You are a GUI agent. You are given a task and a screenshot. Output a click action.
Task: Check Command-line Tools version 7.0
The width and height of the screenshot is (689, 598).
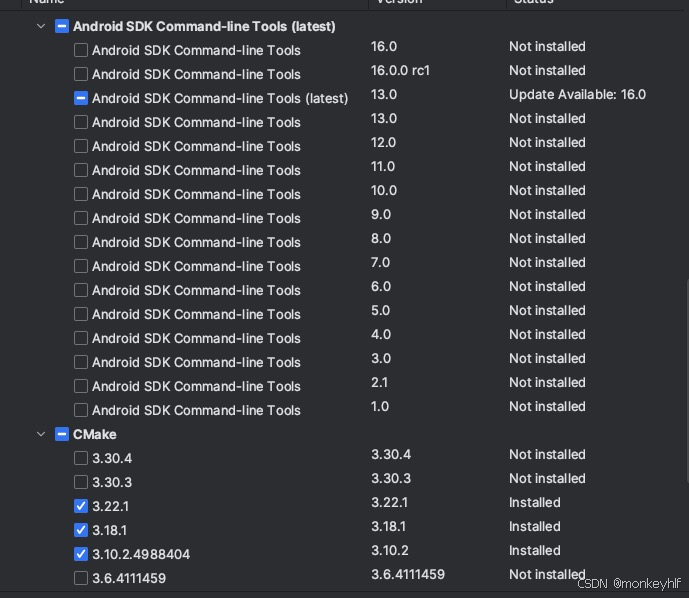[81, 266]
